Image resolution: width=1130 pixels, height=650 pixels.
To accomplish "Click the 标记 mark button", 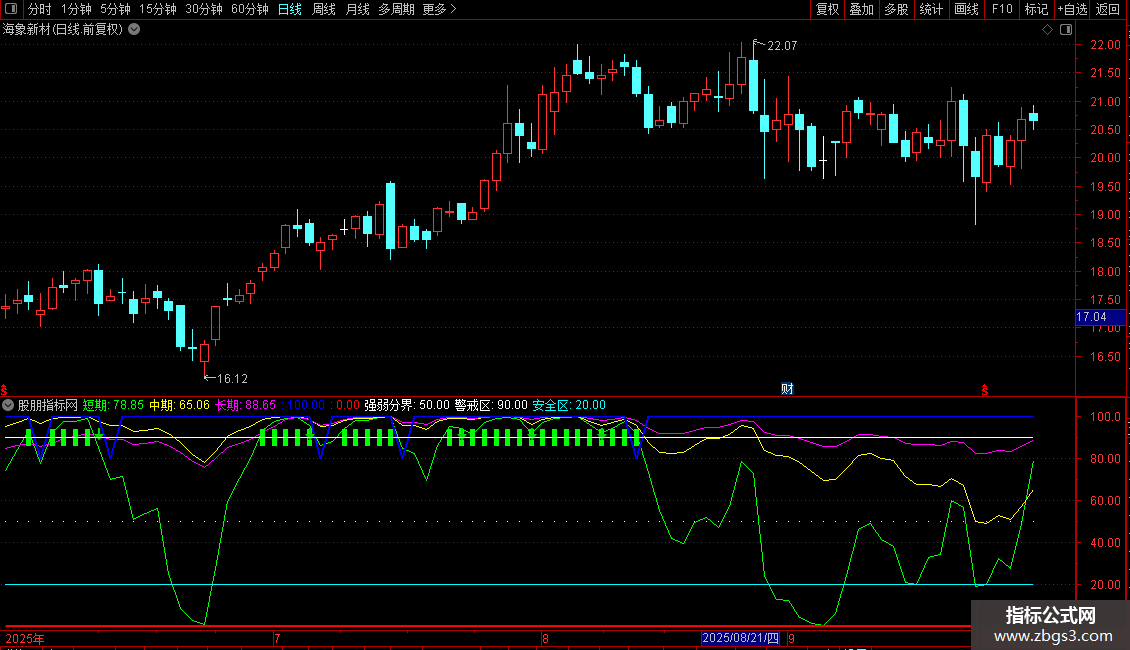I will coord(1036,9).
